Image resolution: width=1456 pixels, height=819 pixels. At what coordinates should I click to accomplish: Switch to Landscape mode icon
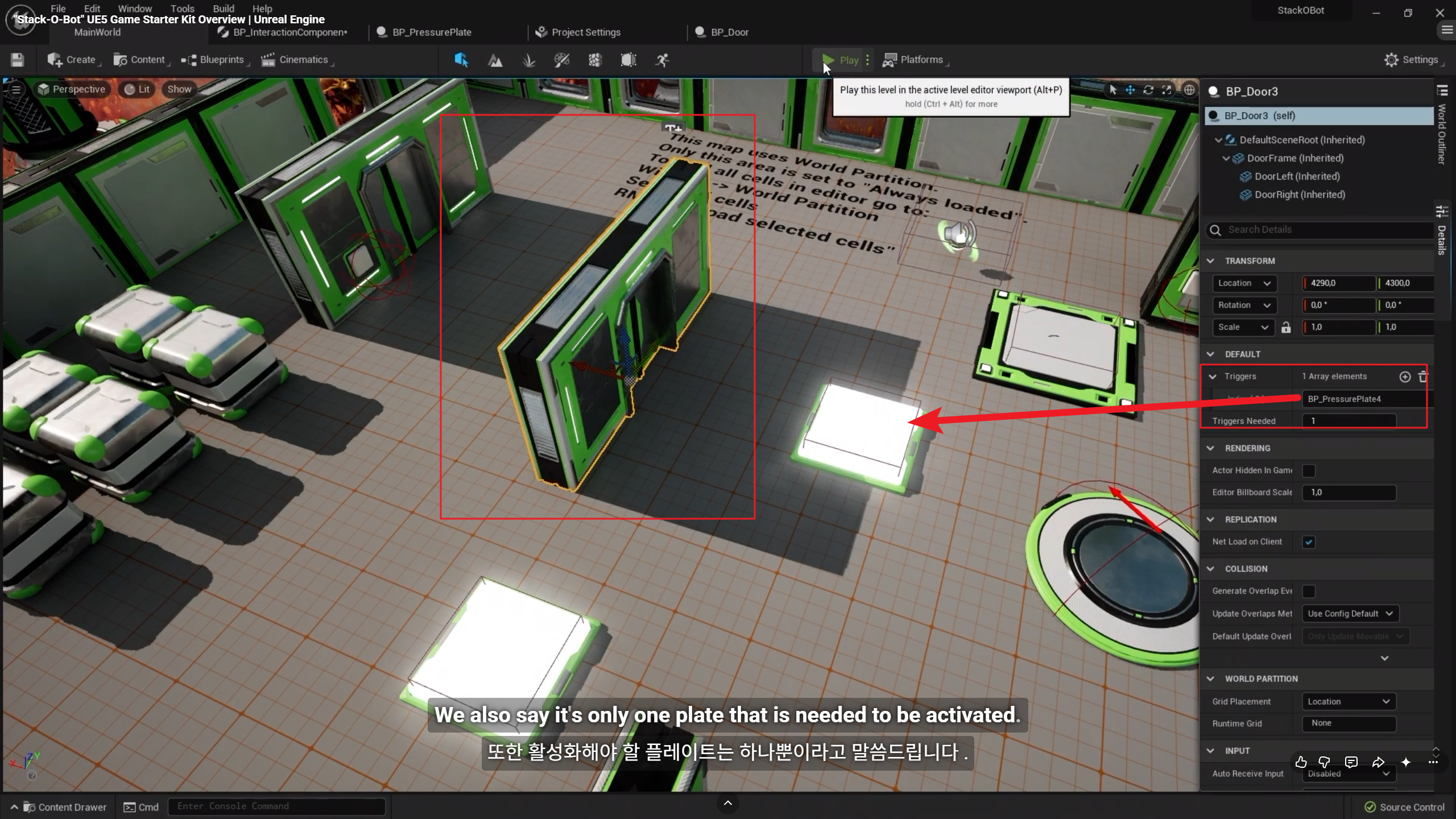(495, 60)
